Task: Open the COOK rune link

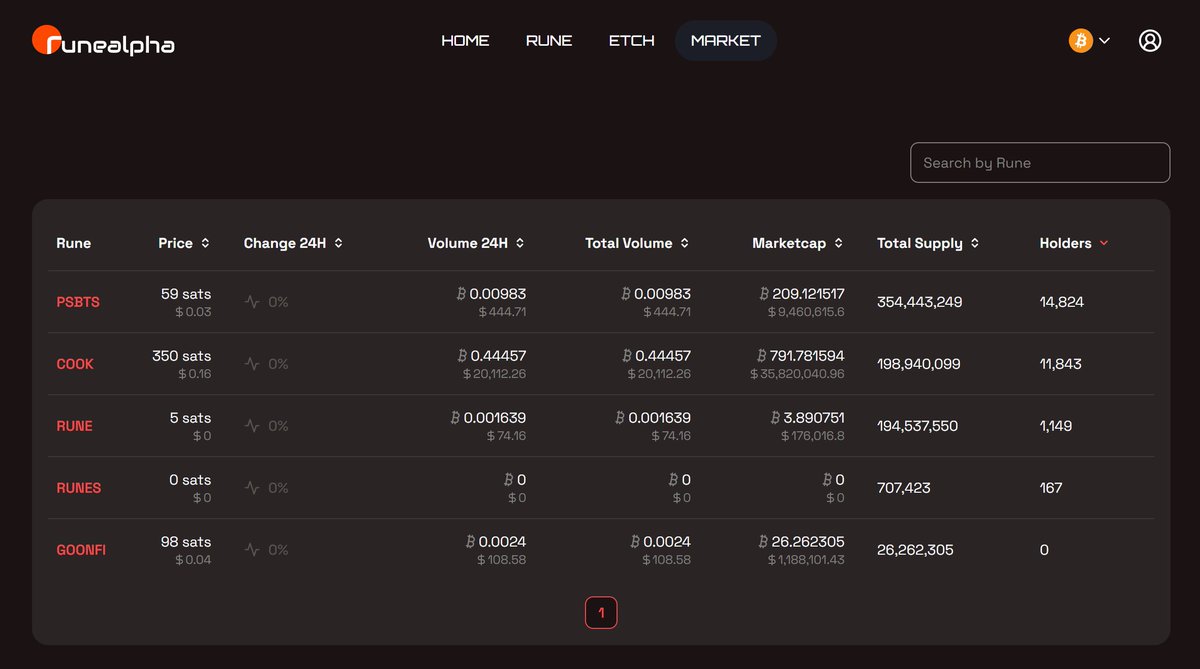Action: coord(75,364)
